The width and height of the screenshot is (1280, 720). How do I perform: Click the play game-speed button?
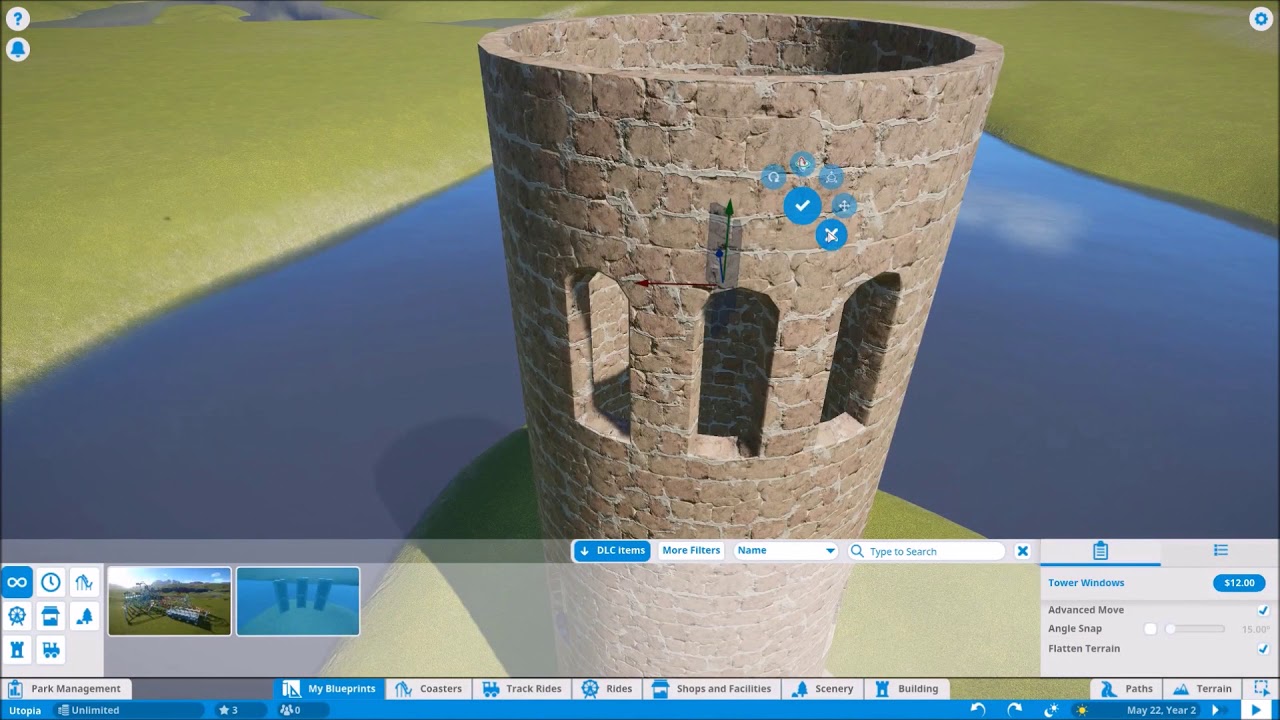click(1256, 710)
